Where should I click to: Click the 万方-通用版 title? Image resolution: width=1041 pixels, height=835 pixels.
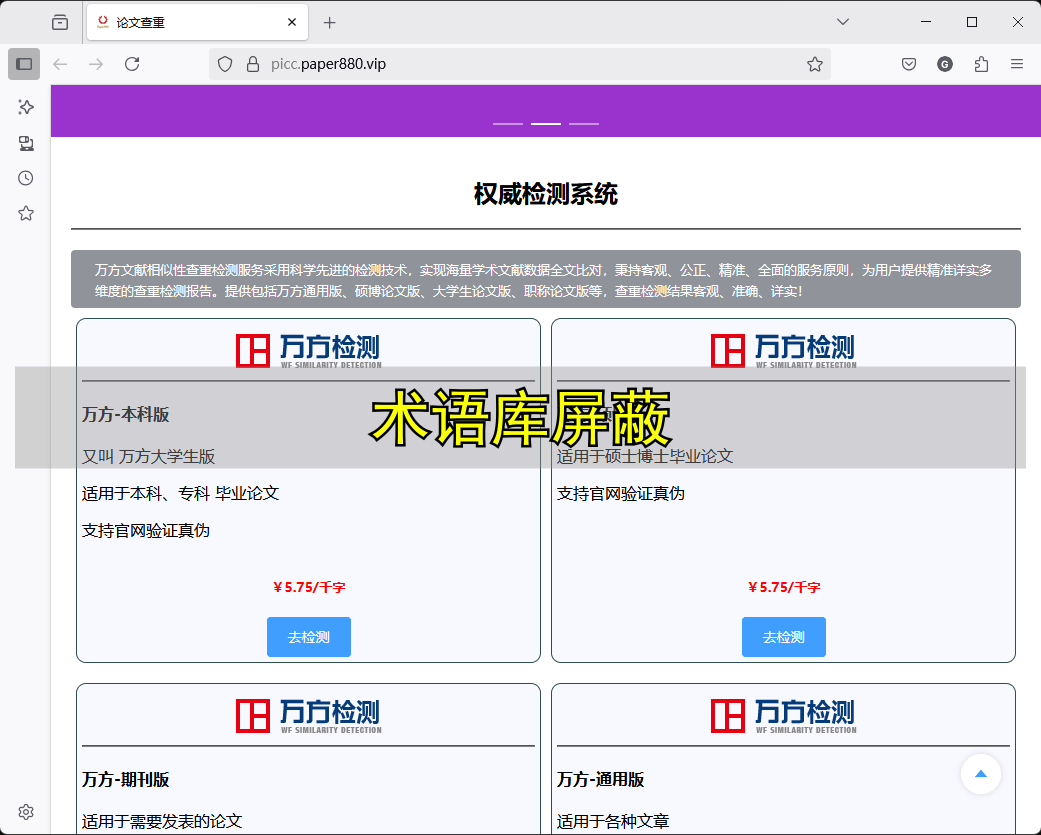(x=600, y=779)
